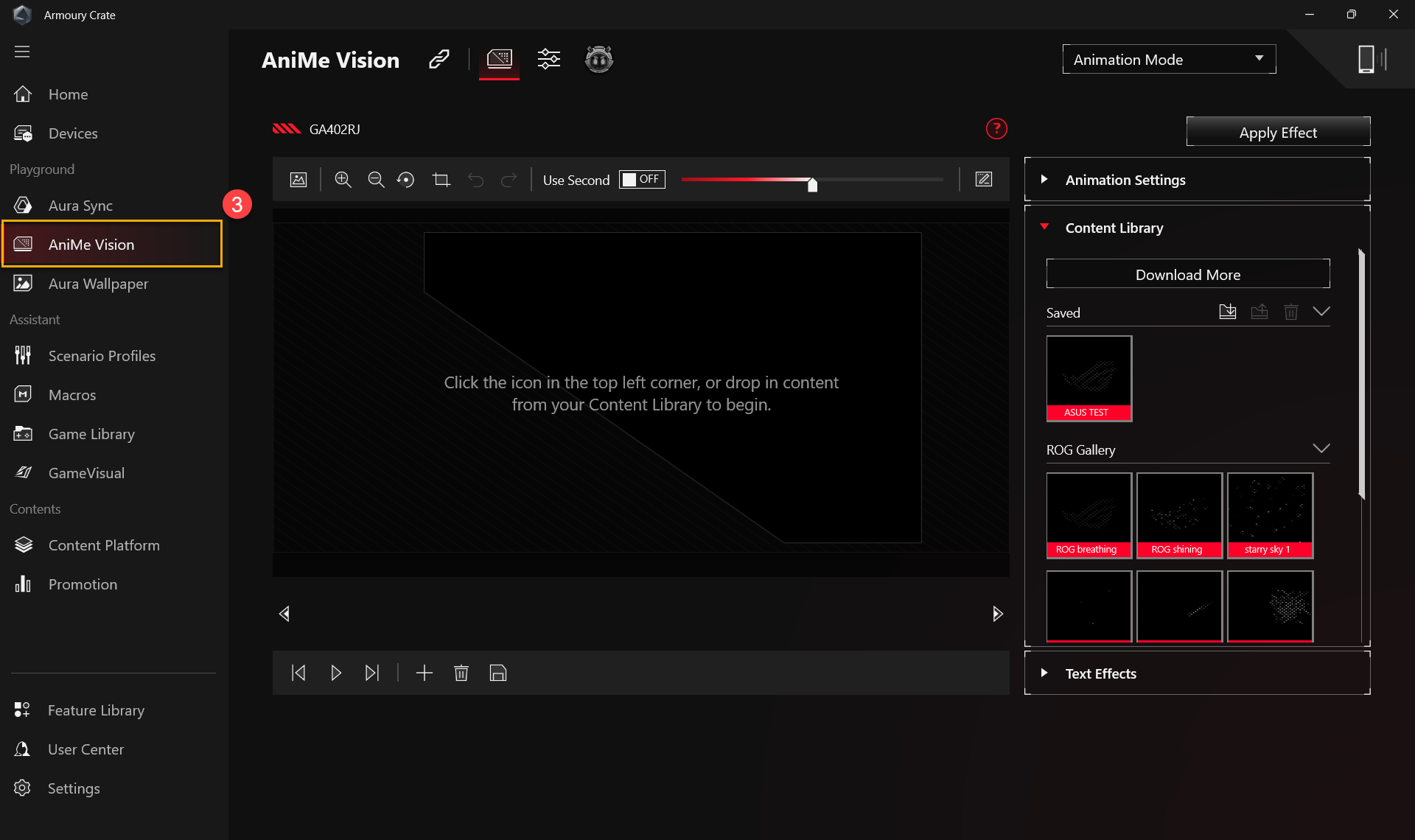The height and width of the screenshot is (840, 1415).
Task: Collapse the ROG Gallery chevron
Action: 1321,449
